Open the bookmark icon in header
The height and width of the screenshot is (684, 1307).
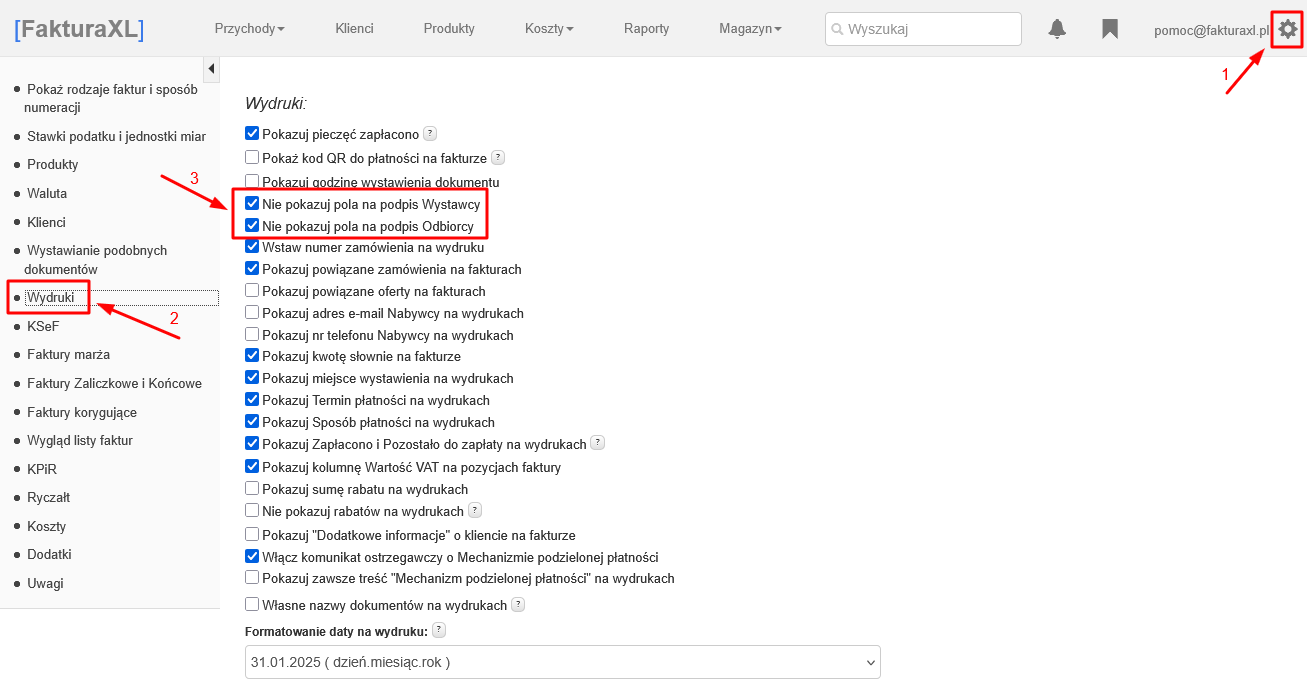[x=1109, y=29]
